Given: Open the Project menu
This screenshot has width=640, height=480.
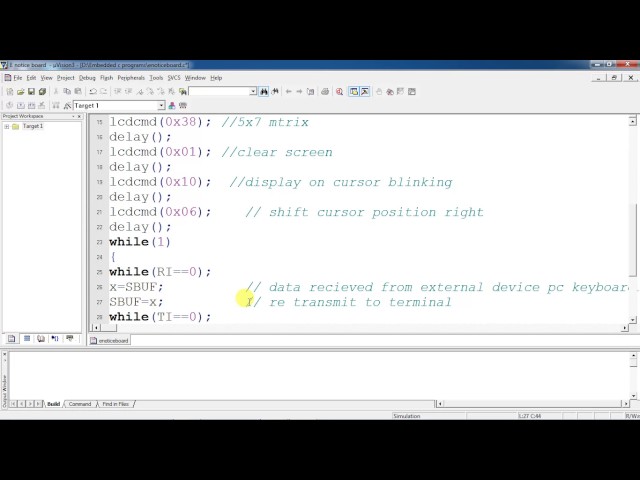Looking at the screenshot, I should 65,78.
